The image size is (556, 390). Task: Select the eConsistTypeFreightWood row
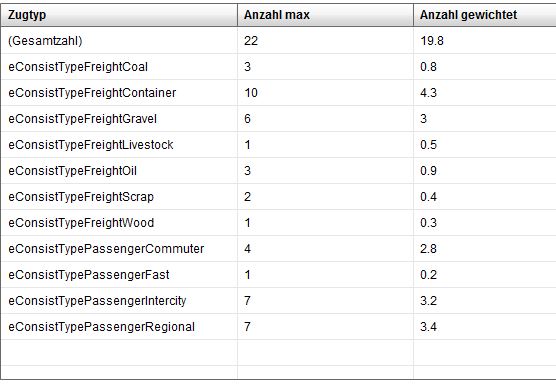pyautogui.click(x=278, y=223)
